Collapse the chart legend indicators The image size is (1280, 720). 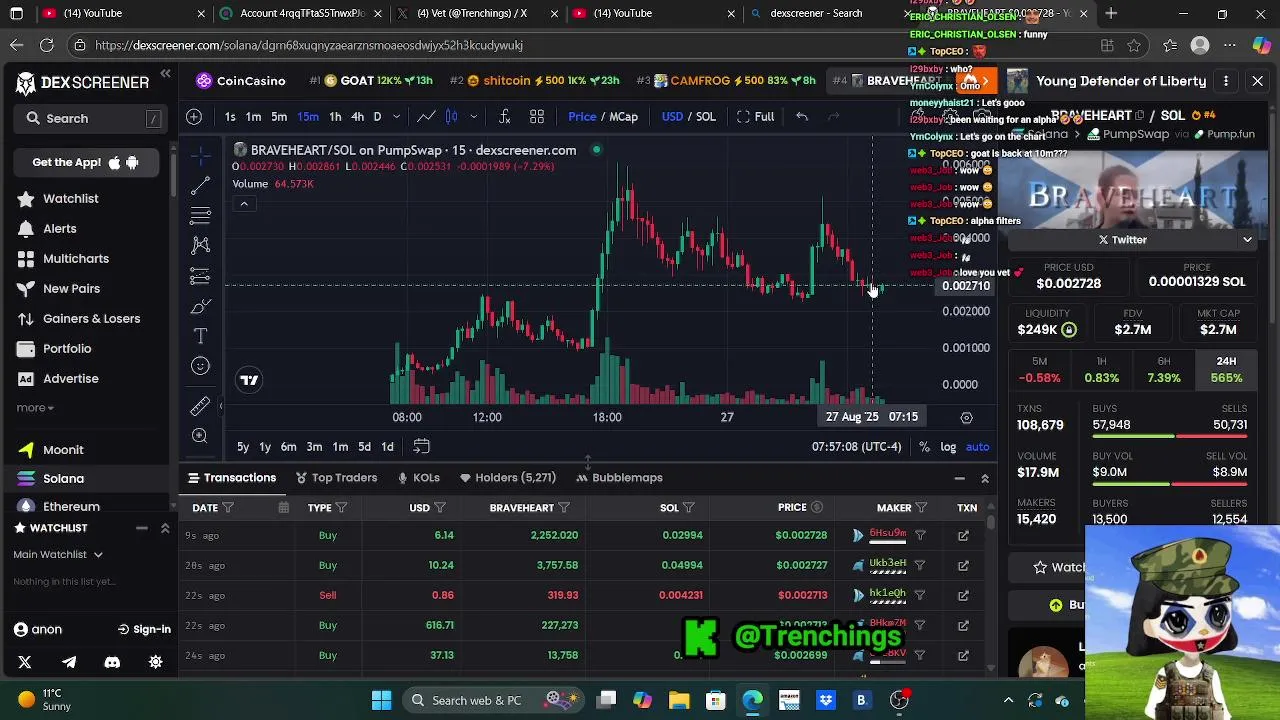pyautogui.click(x=243, y=204)
